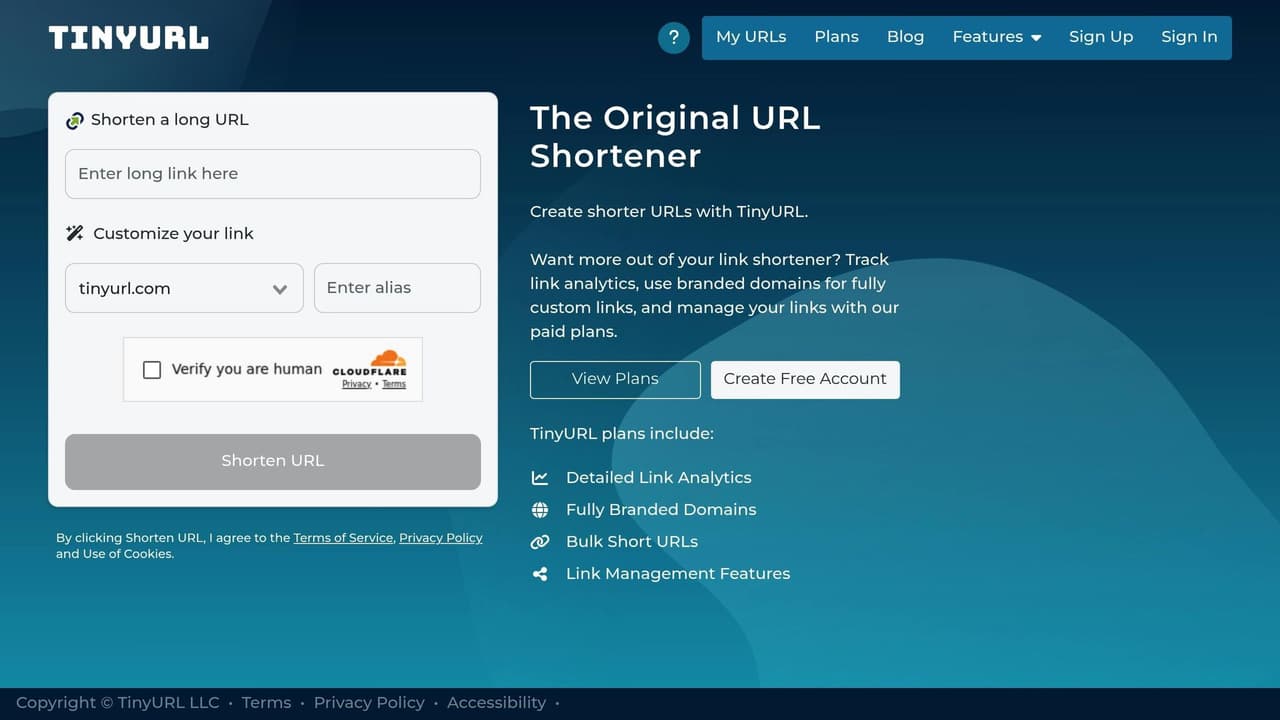Viewport: 1280px width, 720px height.
Task: Focus the long link input field
Action: coord(273,174)
